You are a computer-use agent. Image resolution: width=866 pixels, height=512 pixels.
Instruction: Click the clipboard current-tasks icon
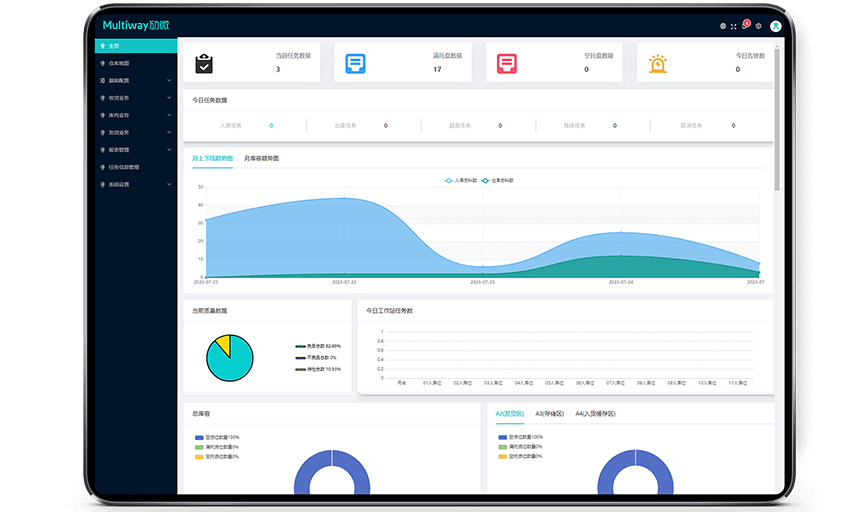pyautogui.click(x=204, y=63)
